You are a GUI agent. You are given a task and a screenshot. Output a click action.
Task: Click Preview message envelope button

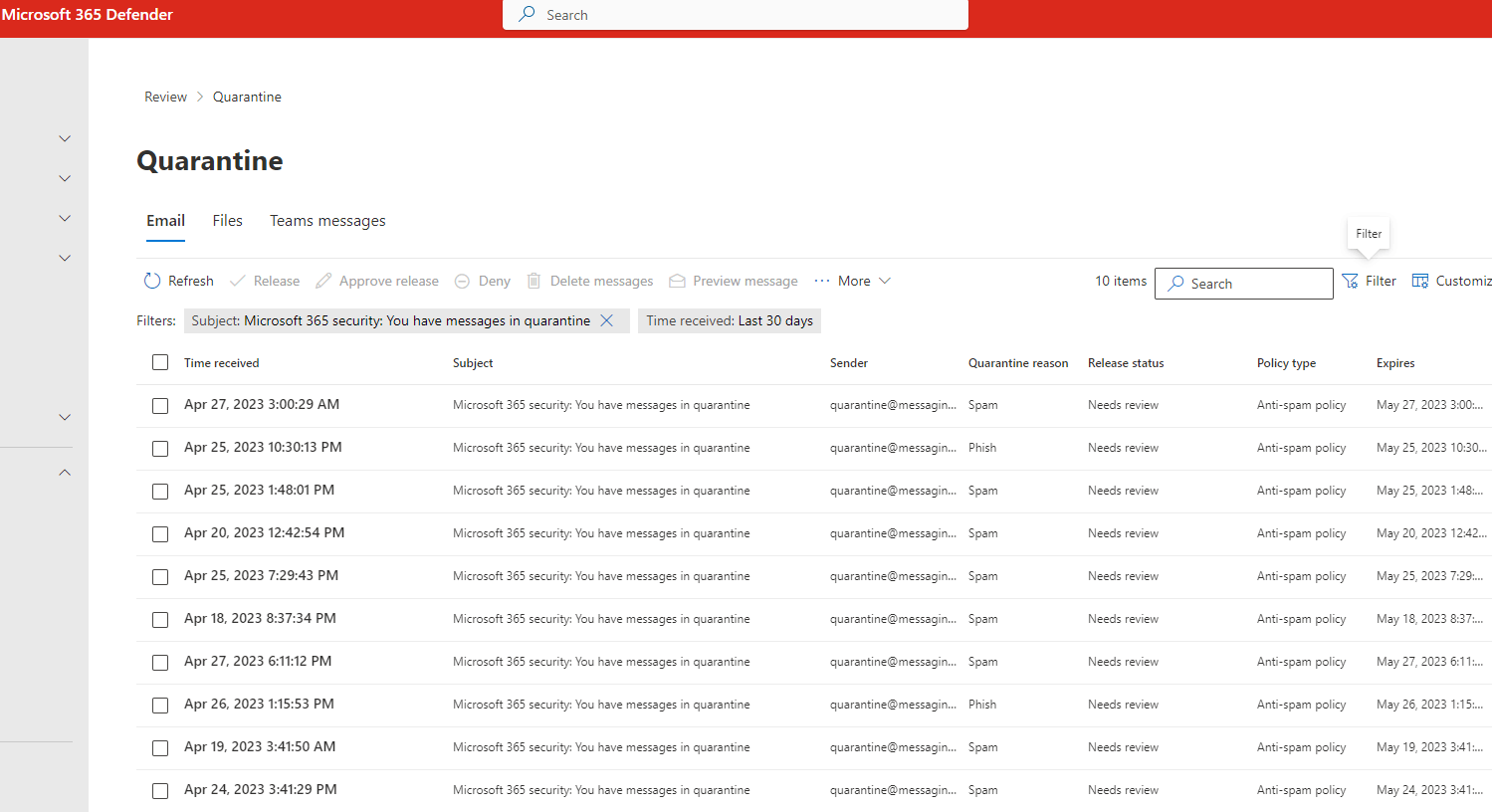click(734, 281)
